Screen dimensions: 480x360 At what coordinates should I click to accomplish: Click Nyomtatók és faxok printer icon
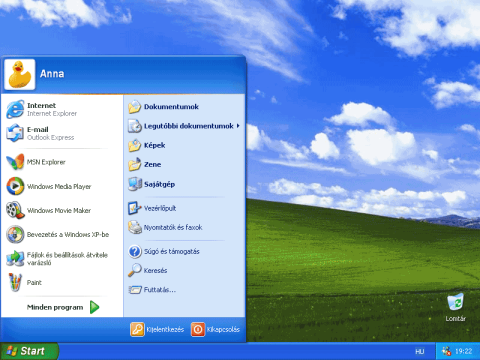click(x=135, y=227)
